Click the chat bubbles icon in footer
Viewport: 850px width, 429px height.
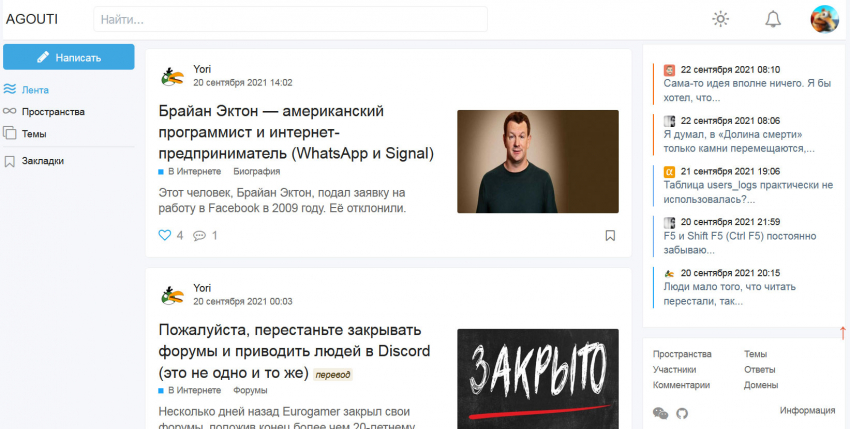point(660,414)
